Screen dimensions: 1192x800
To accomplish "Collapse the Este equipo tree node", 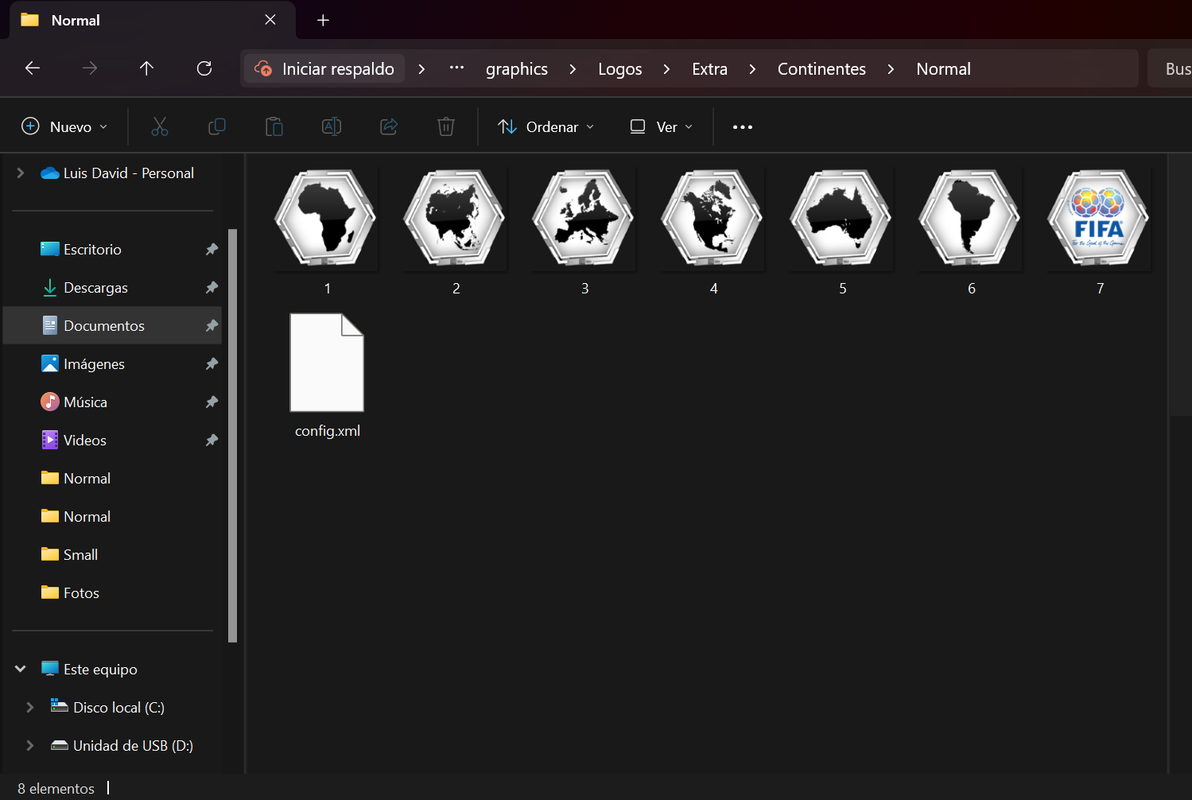I will click(21, 669).
